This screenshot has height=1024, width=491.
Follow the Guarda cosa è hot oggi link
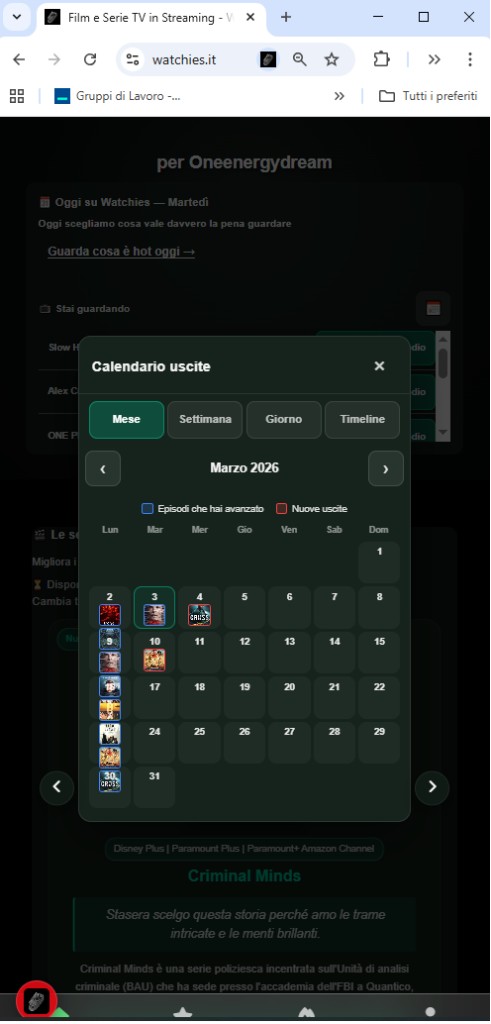pyautogui.click(x=121, y=251)
